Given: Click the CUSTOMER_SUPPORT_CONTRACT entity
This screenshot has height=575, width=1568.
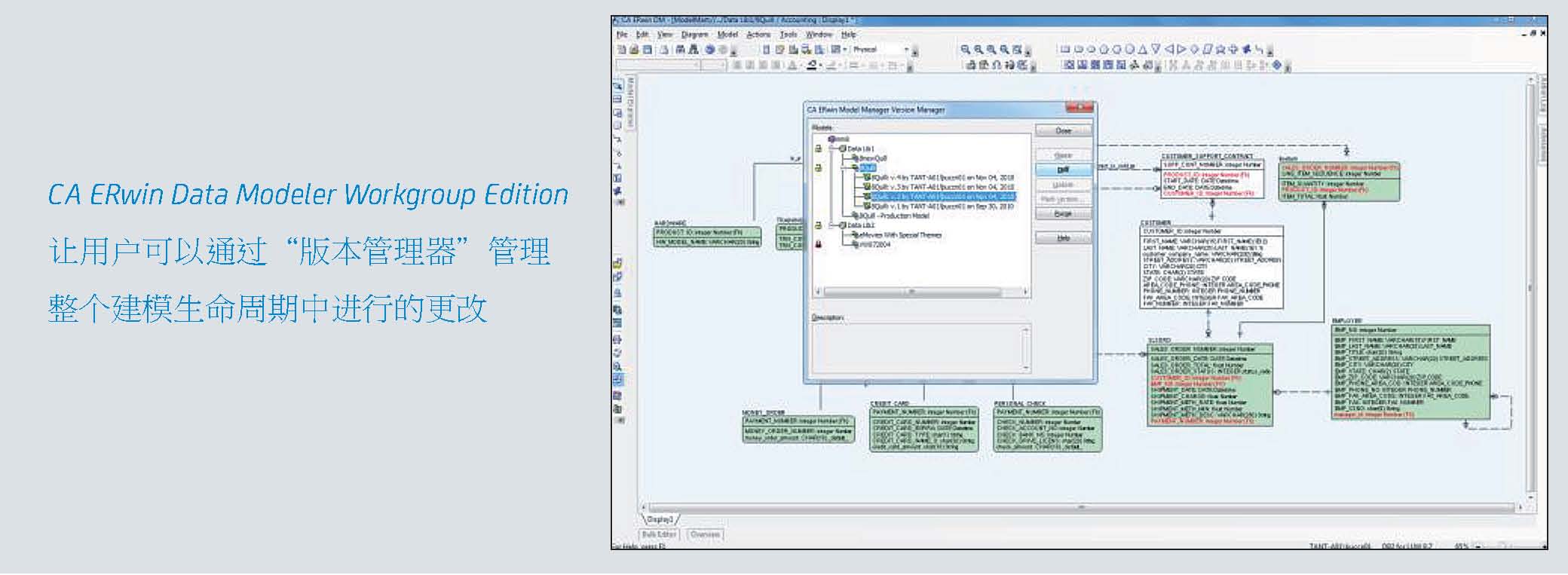Looking at the screenshot, I should [x=1212, y=178].
